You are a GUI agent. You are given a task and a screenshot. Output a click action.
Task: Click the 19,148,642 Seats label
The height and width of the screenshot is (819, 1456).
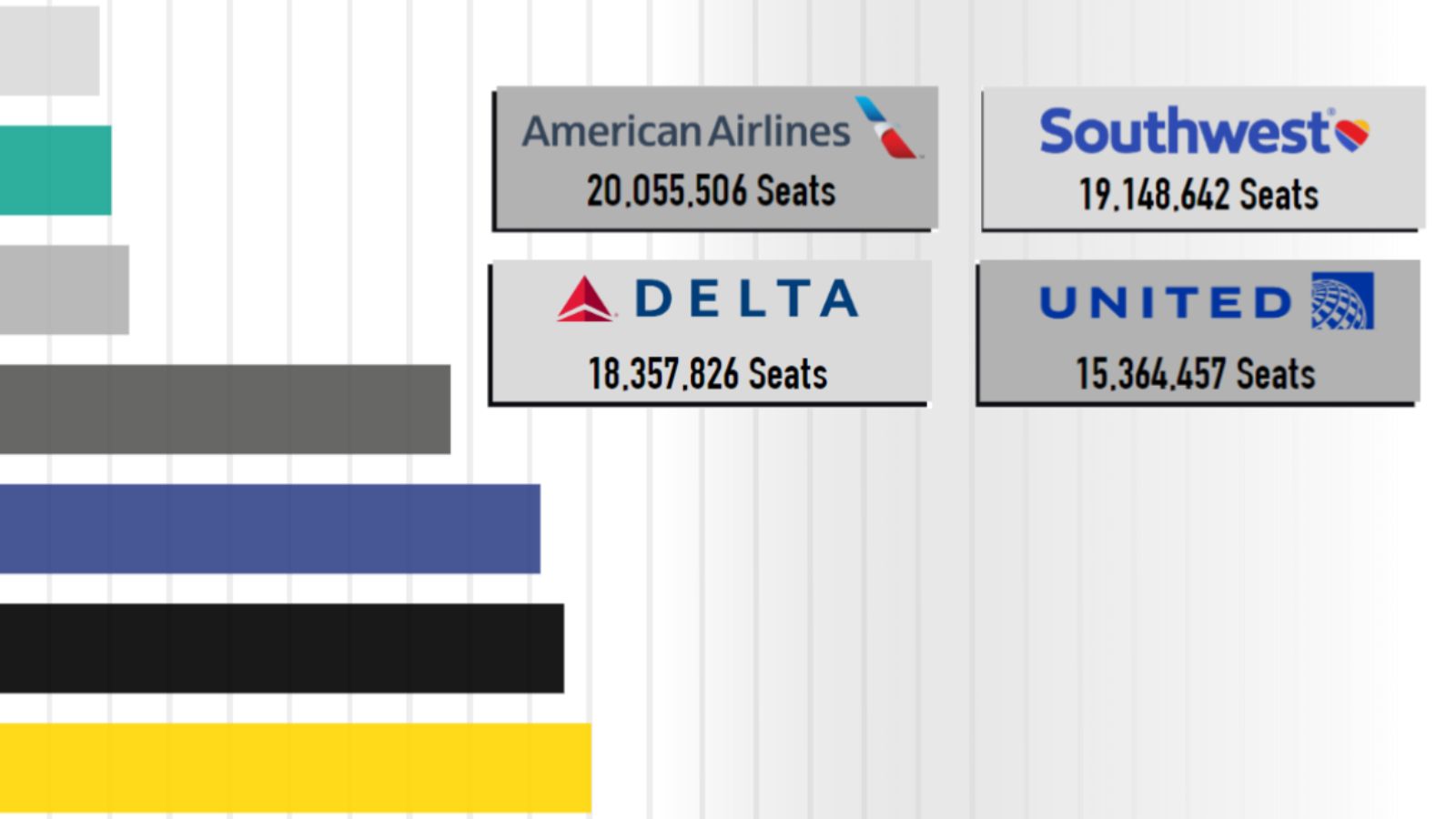coord(1198,195)
